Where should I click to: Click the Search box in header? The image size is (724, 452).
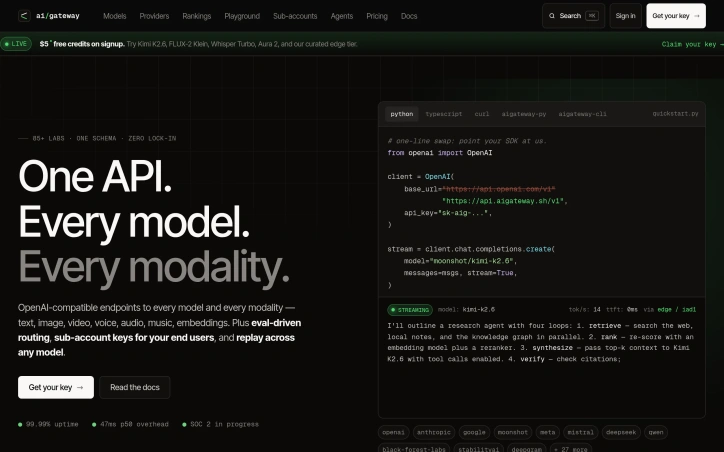[573, 16]
